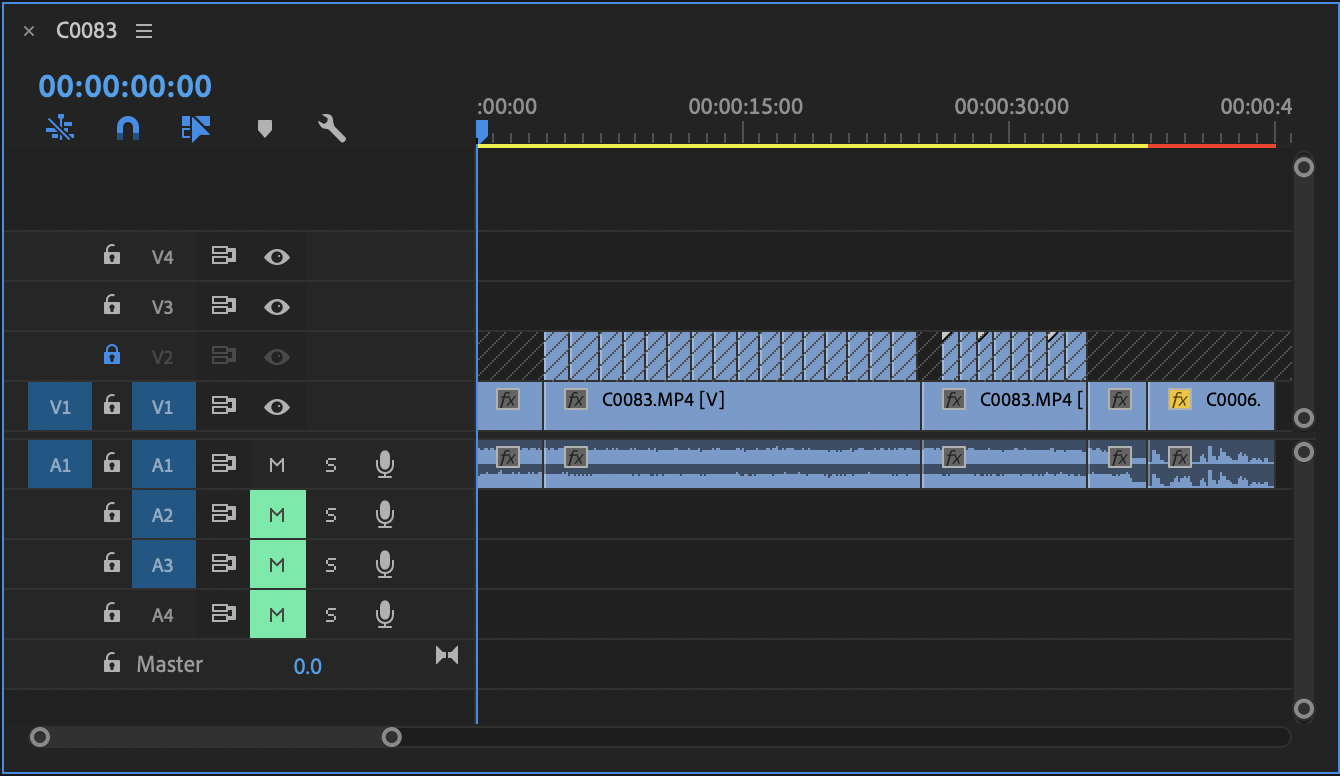Solo audio track A1
The height and width of the screenshot is (776, 1340).
pyautogui.click(x=331, y=465)
